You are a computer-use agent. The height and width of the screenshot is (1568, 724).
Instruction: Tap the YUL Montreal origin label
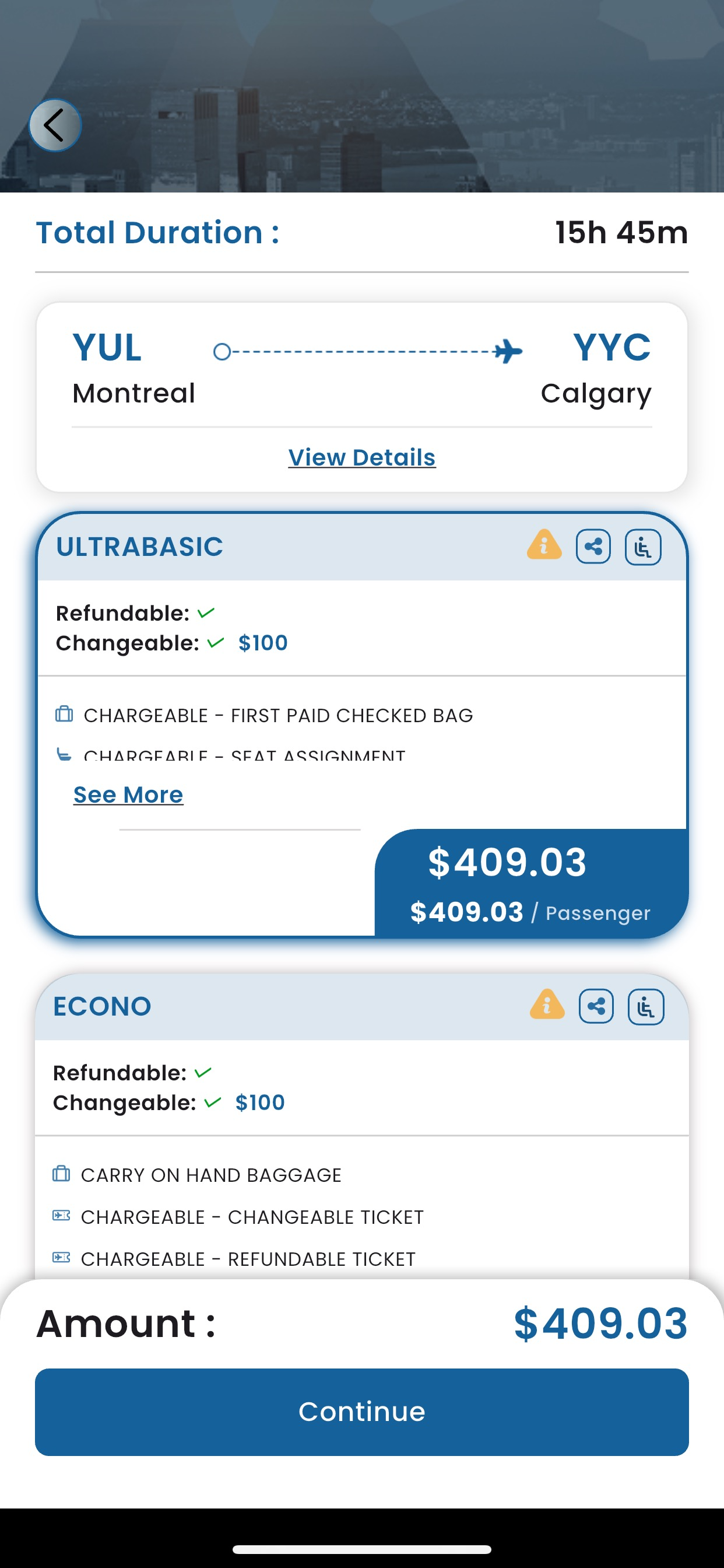pyautogui.click(x=133, y=367)
